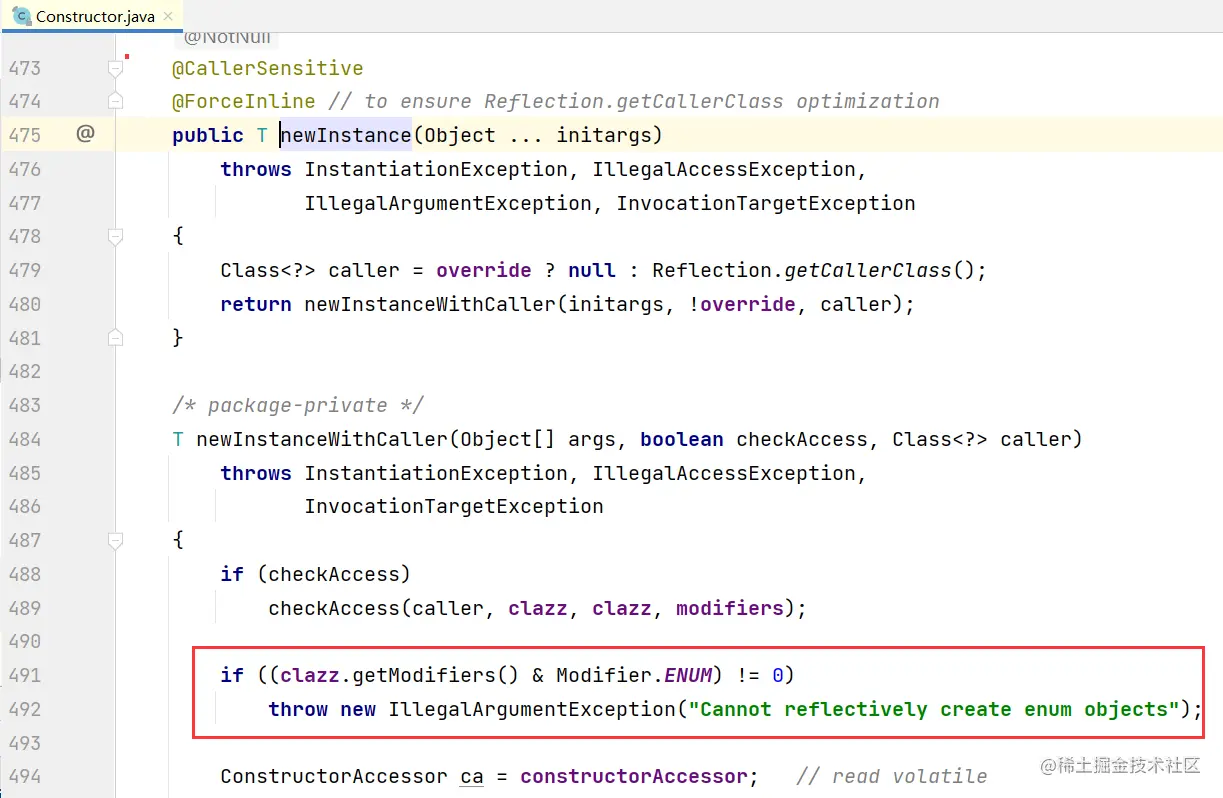
Task: Click IllegalArgumentException on line 477
Action: 448,203
